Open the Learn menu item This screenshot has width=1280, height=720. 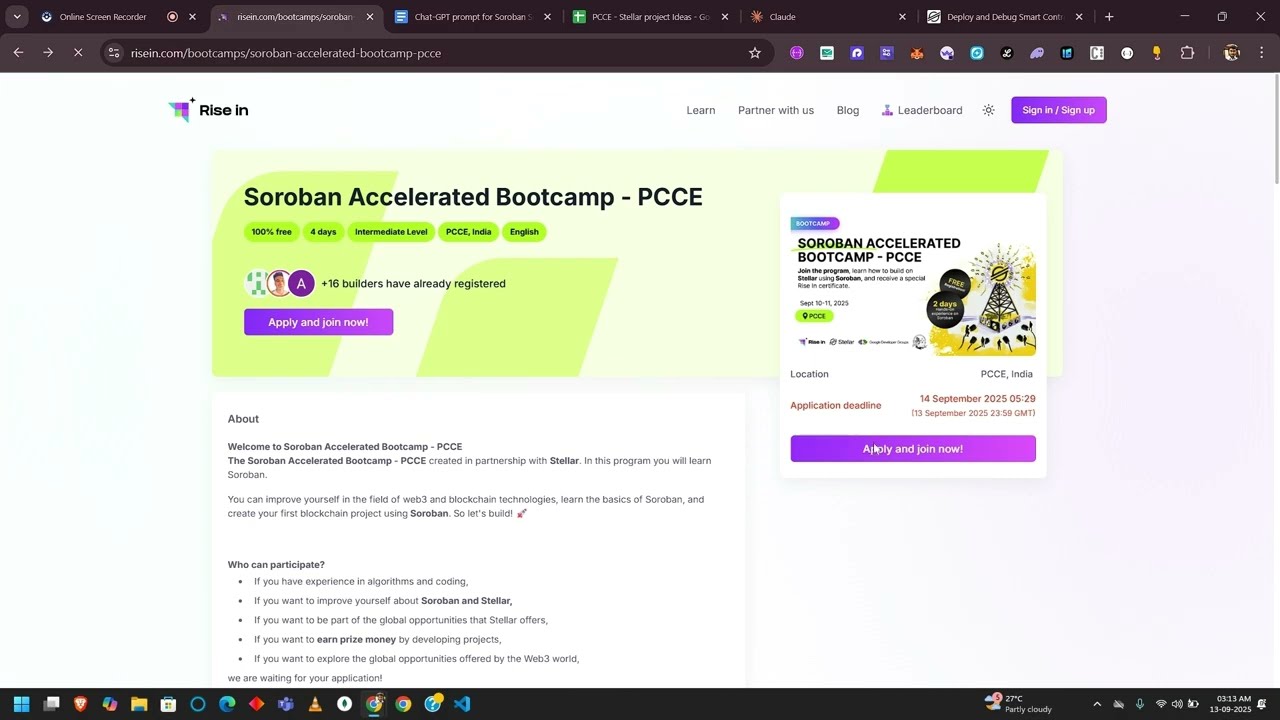(x=700, y=110)
